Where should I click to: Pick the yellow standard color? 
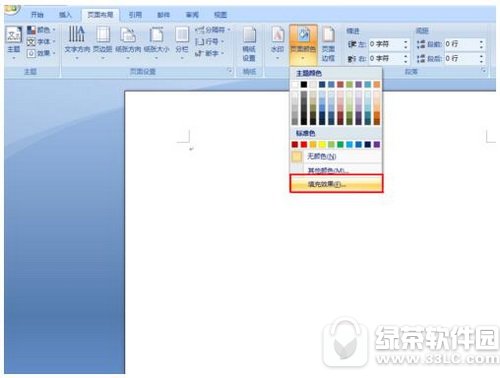[x=322, y=144]
